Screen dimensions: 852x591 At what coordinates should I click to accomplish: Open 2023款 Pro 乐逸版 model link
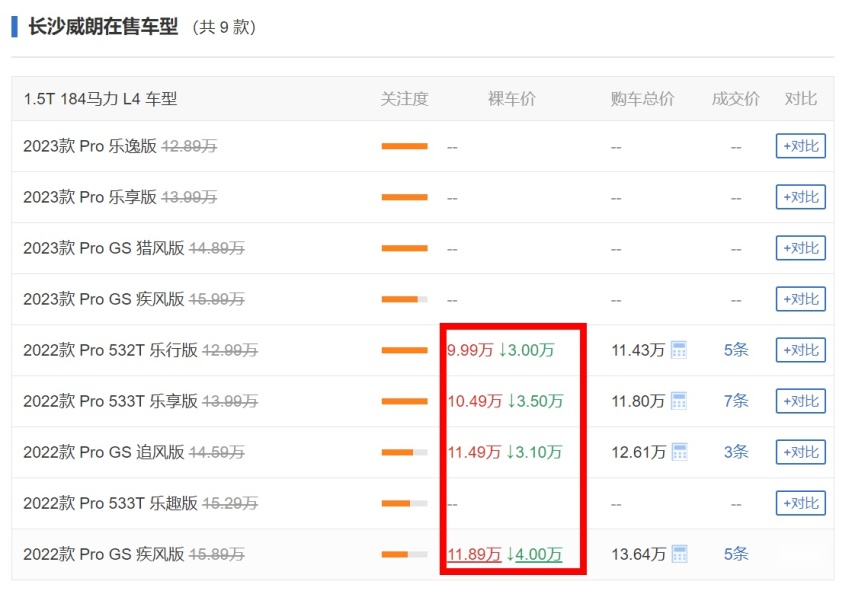click(90, 146)
